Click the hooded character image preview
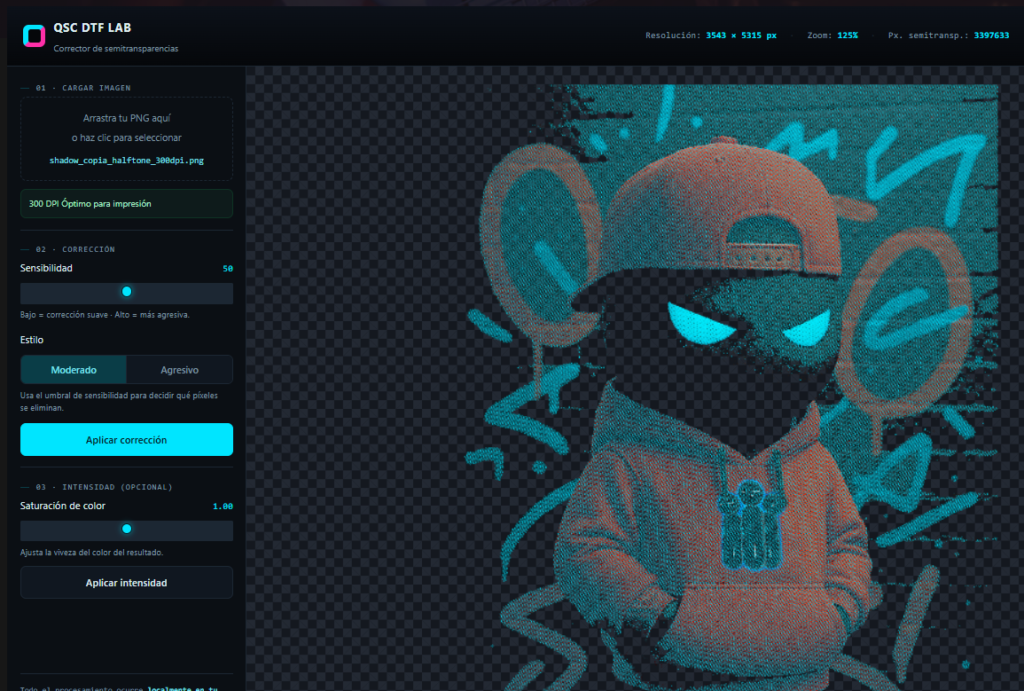The height and width of the screenshot is (691, 1024). point(731,388)
